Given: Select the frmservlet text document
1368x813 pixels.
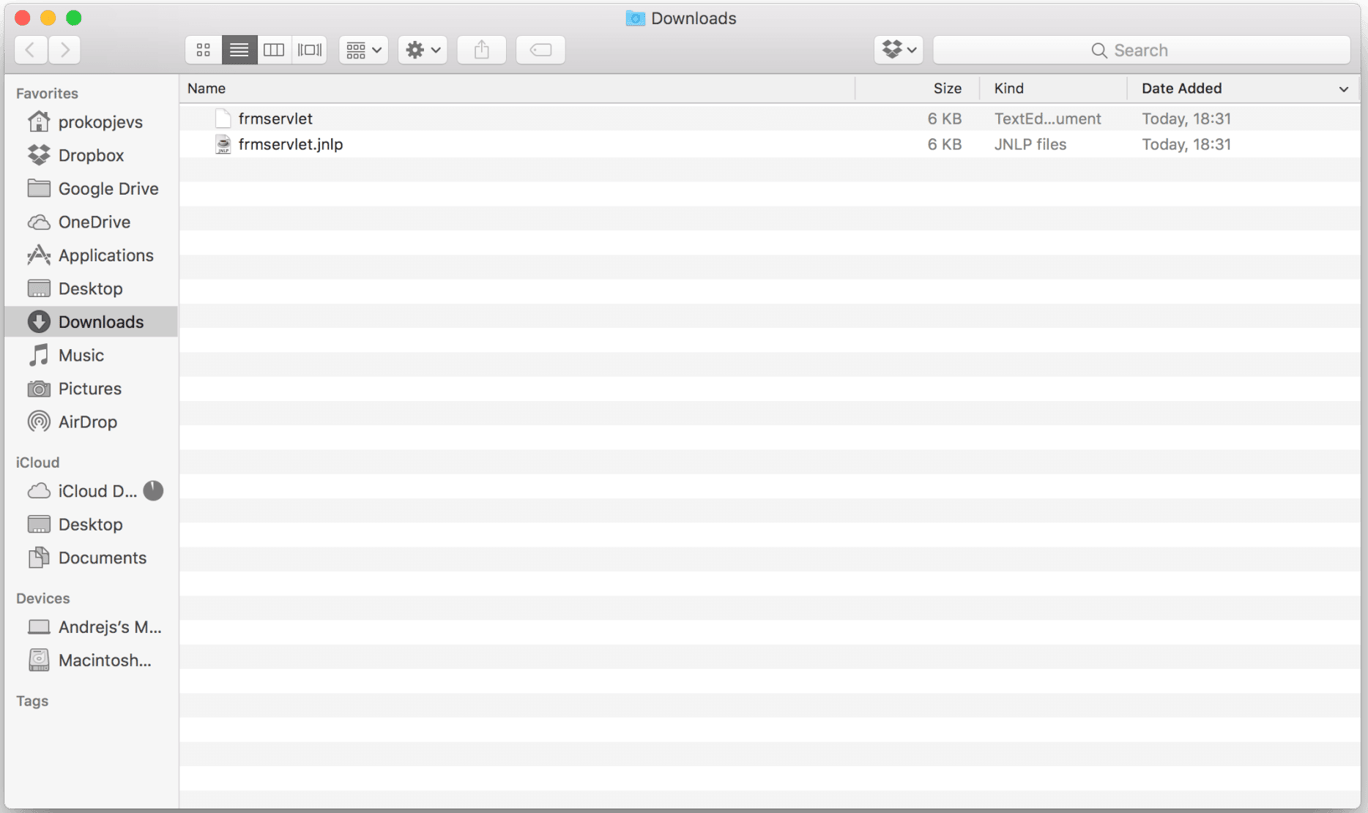Looking at the screenshot, I should click(275, 118).
